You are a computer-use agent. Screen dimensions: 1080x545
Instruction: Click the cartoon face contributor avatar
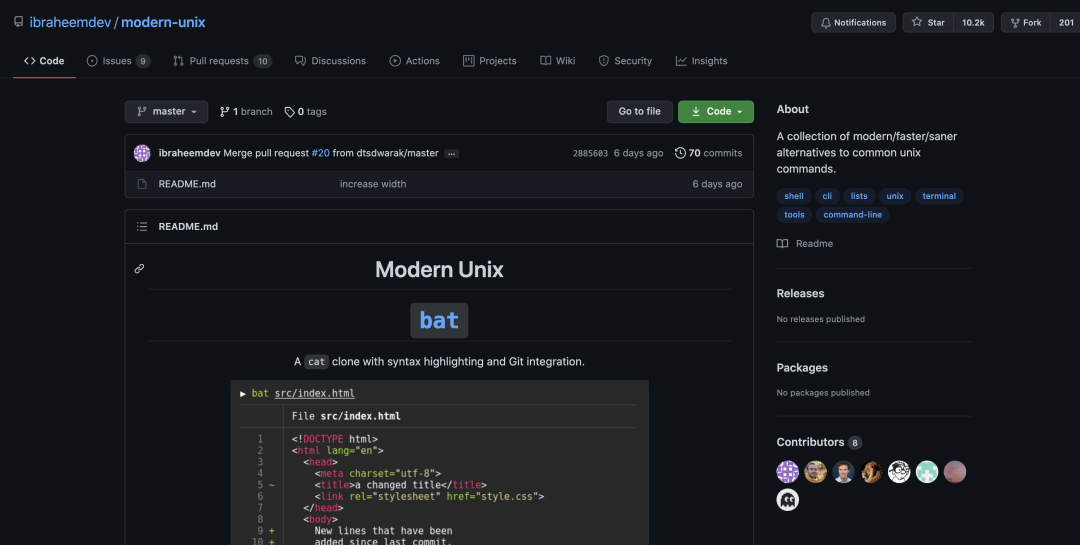point(899,472)
